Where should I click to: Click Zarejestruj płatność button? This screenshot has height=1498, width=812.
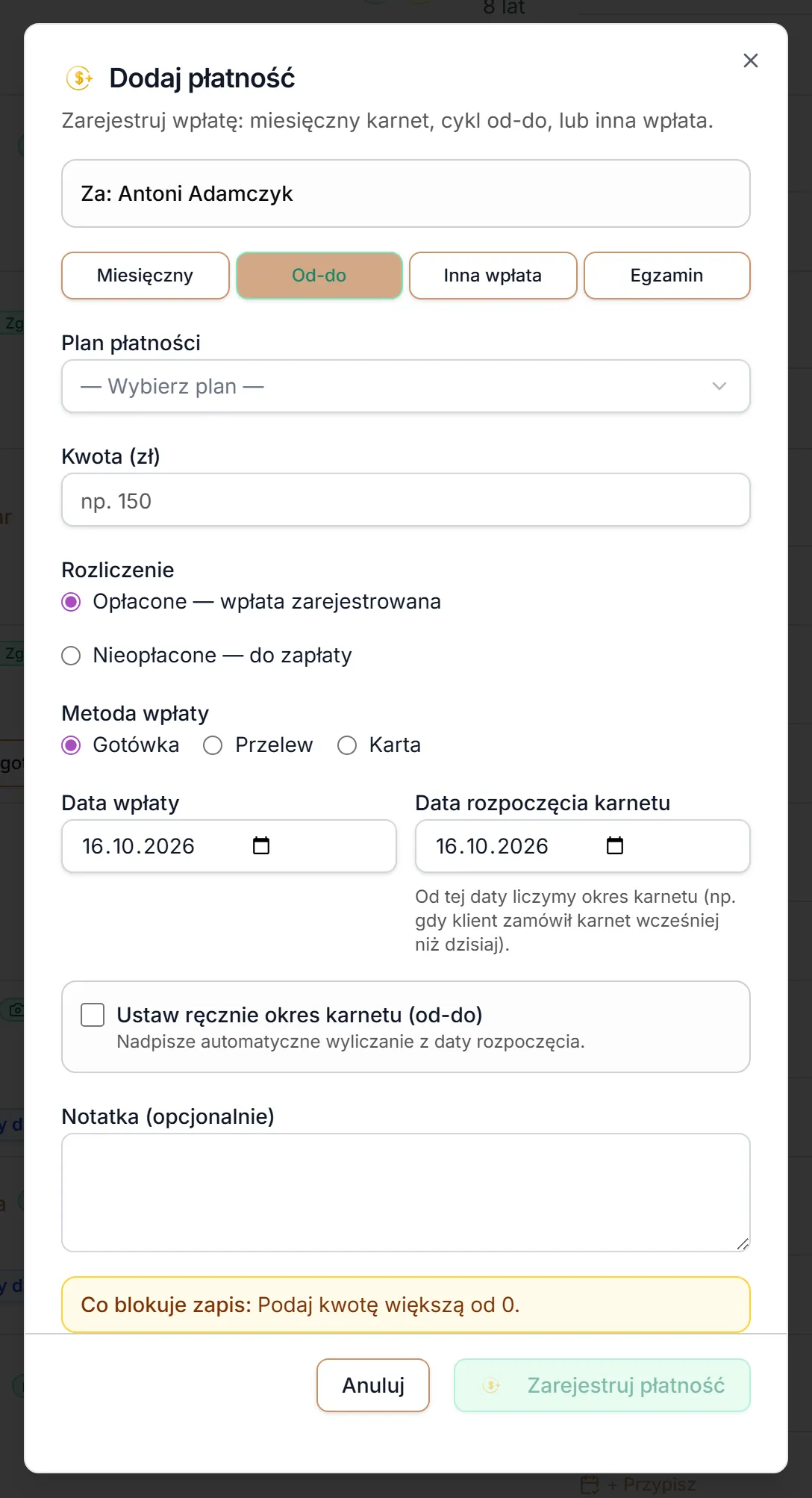click(602, 1385)
